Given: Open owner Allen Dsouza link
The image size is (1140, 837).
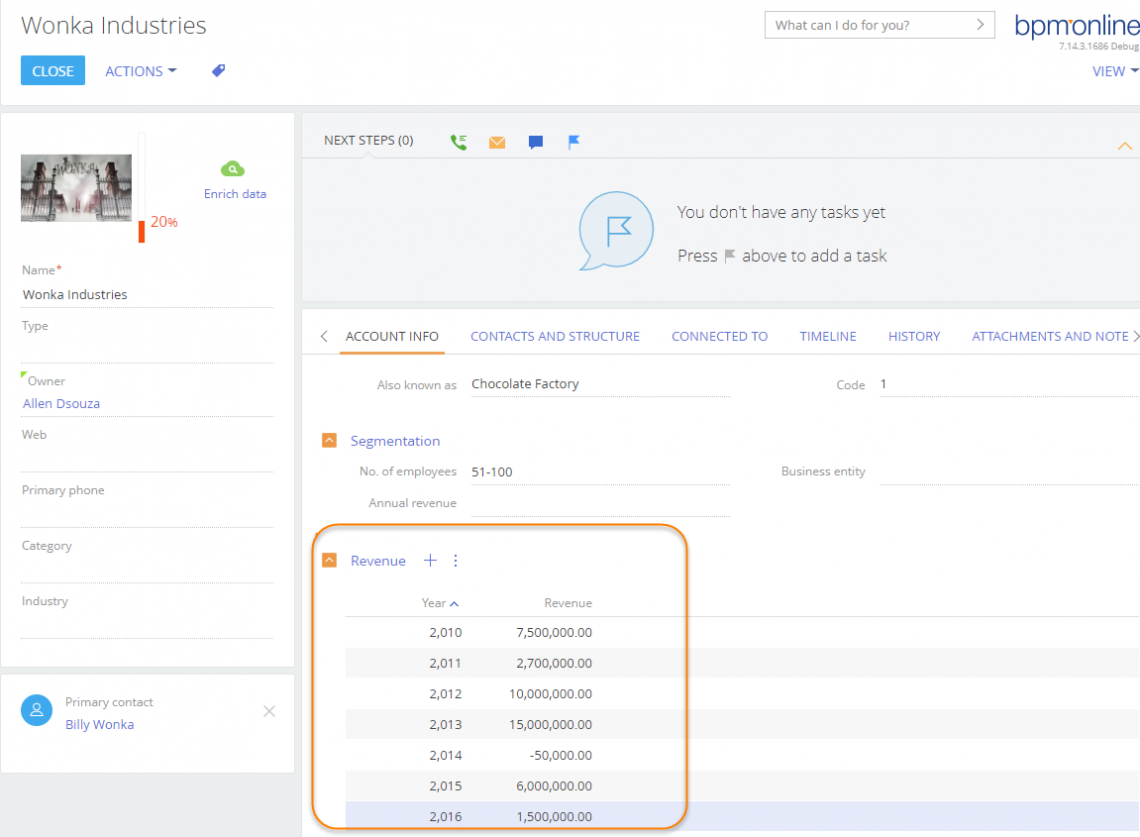Looking at the screenshot, I should click(61, 404).
